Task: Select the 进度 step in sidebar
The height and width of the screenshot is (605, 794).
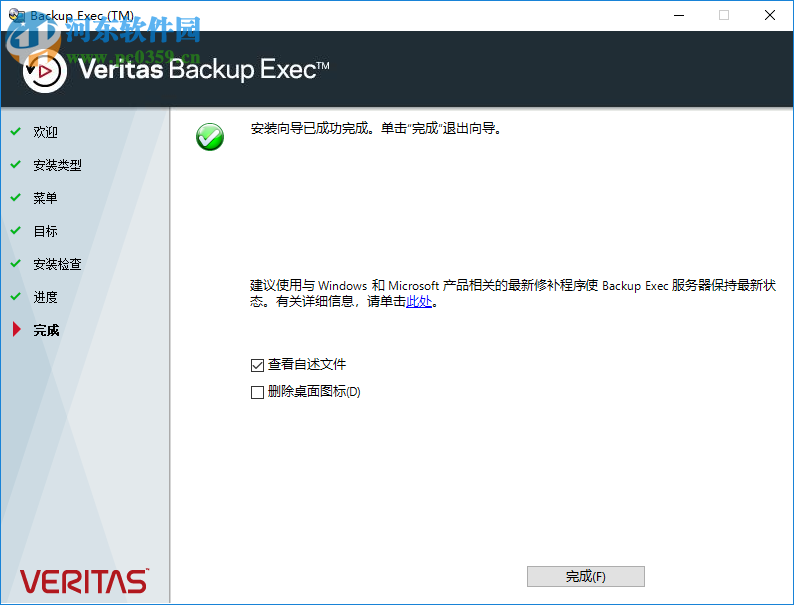Action: coord(45,297)
